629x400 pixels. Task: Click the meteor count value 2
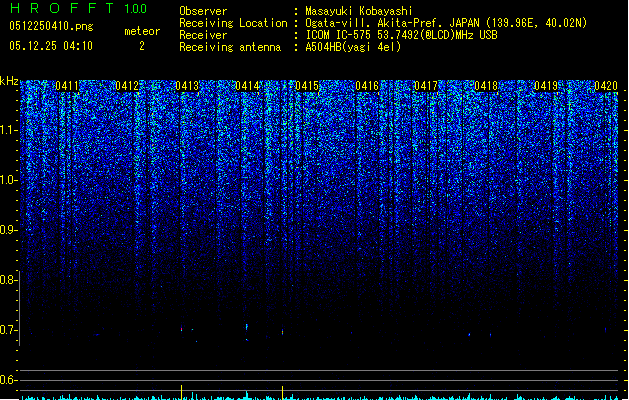coord(142,46)
